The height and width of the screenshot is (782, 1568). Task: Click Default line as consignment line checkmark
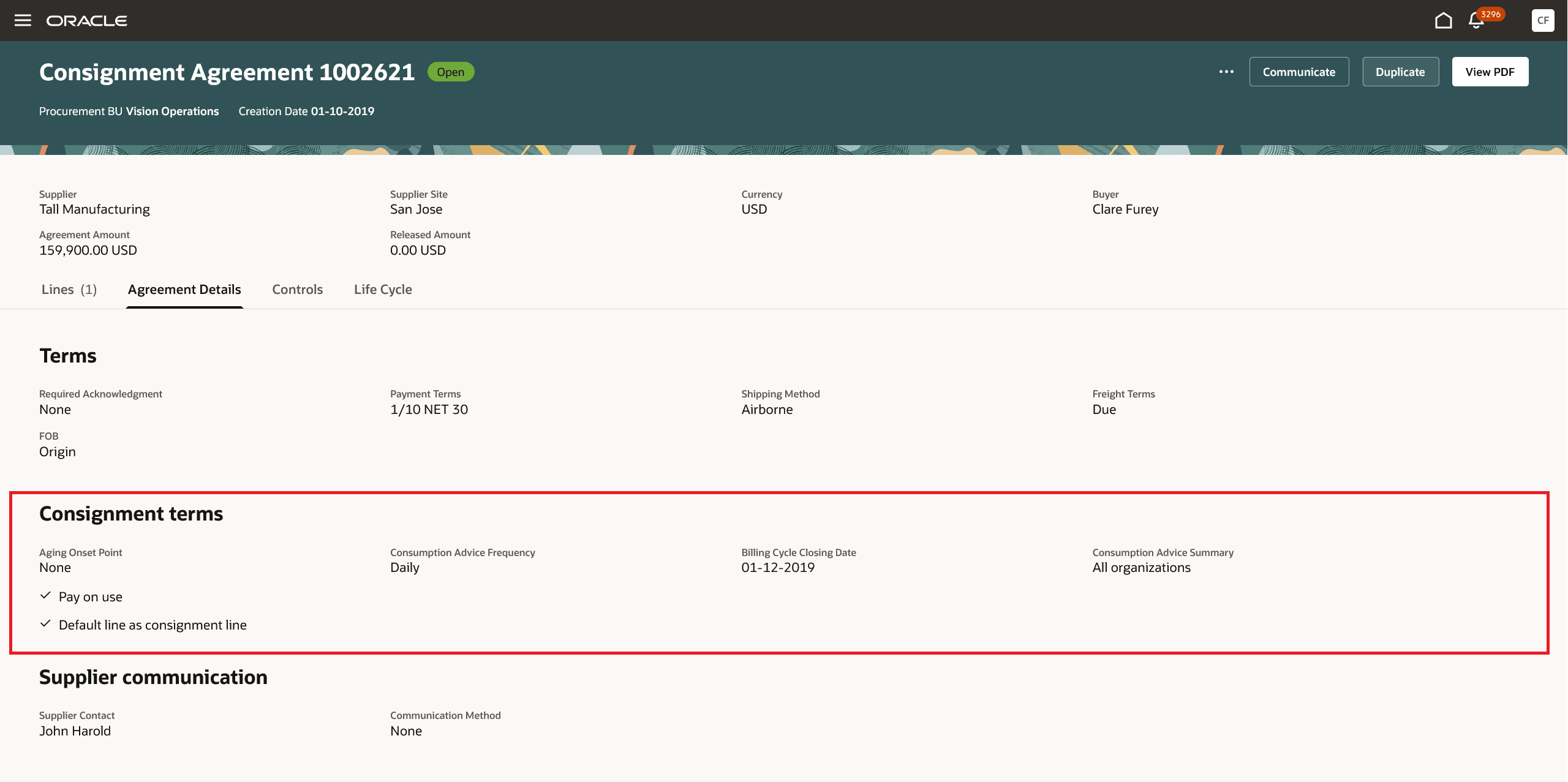pyautogui.click(x=45, y=624)
